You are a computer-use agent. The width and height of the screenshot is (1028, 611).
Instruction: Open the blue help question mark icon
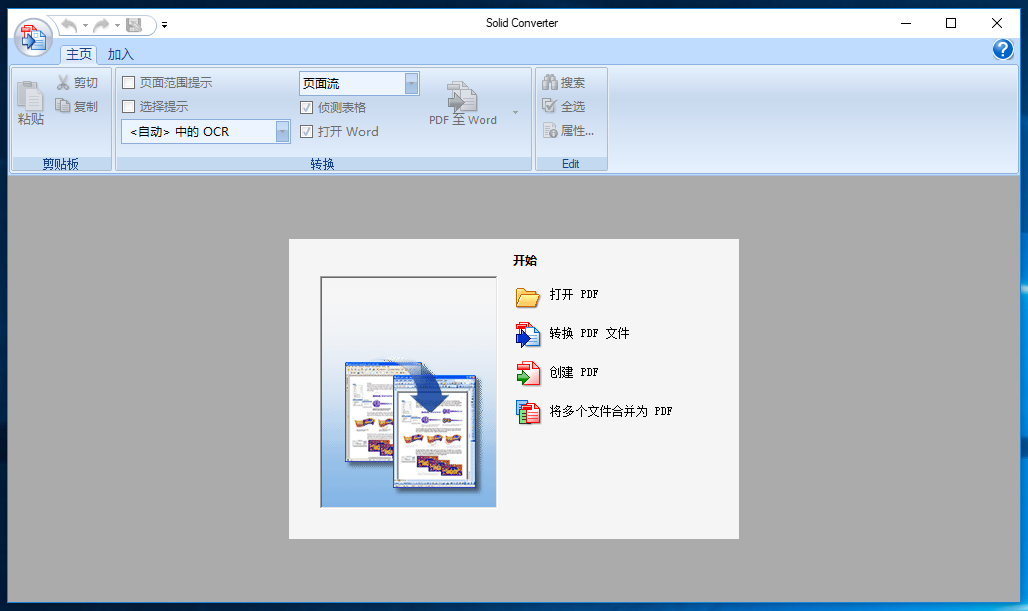pyautogui.click(x=1003, y=50)
